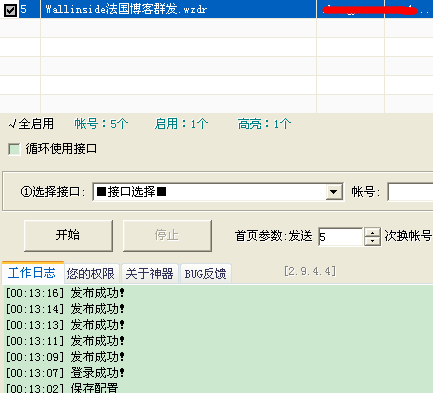433x393 pixels.
Task: Click the version label [2.9.4.4]
Action: [310, 271]
